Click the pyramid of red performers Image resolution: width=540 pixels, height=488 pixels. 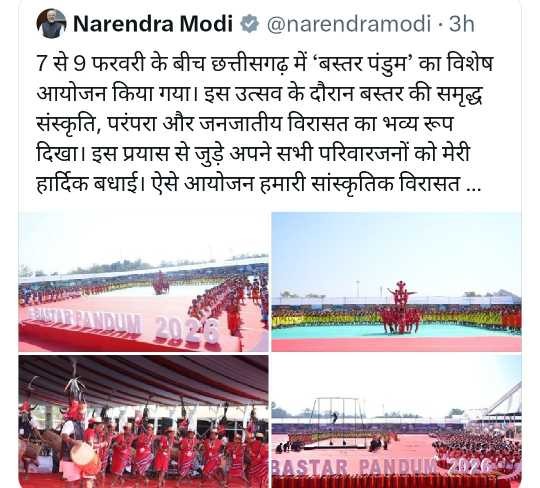pyautogui.click(x=401, y=308)
